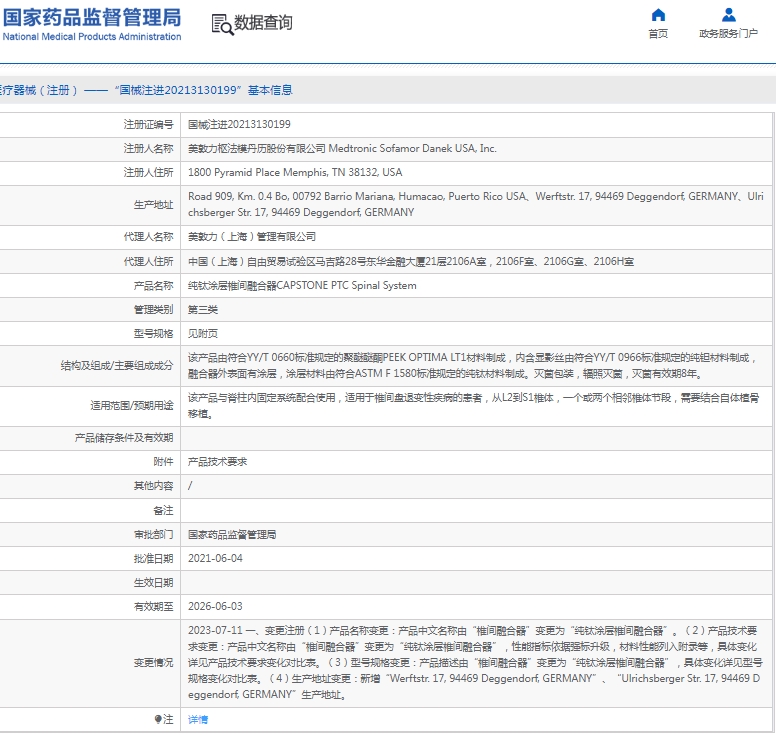Click structure text mentioning PEEK OPTIMA LT1
Image resolution: width=776 pixels, height=735 pixels.
point(473,365)
